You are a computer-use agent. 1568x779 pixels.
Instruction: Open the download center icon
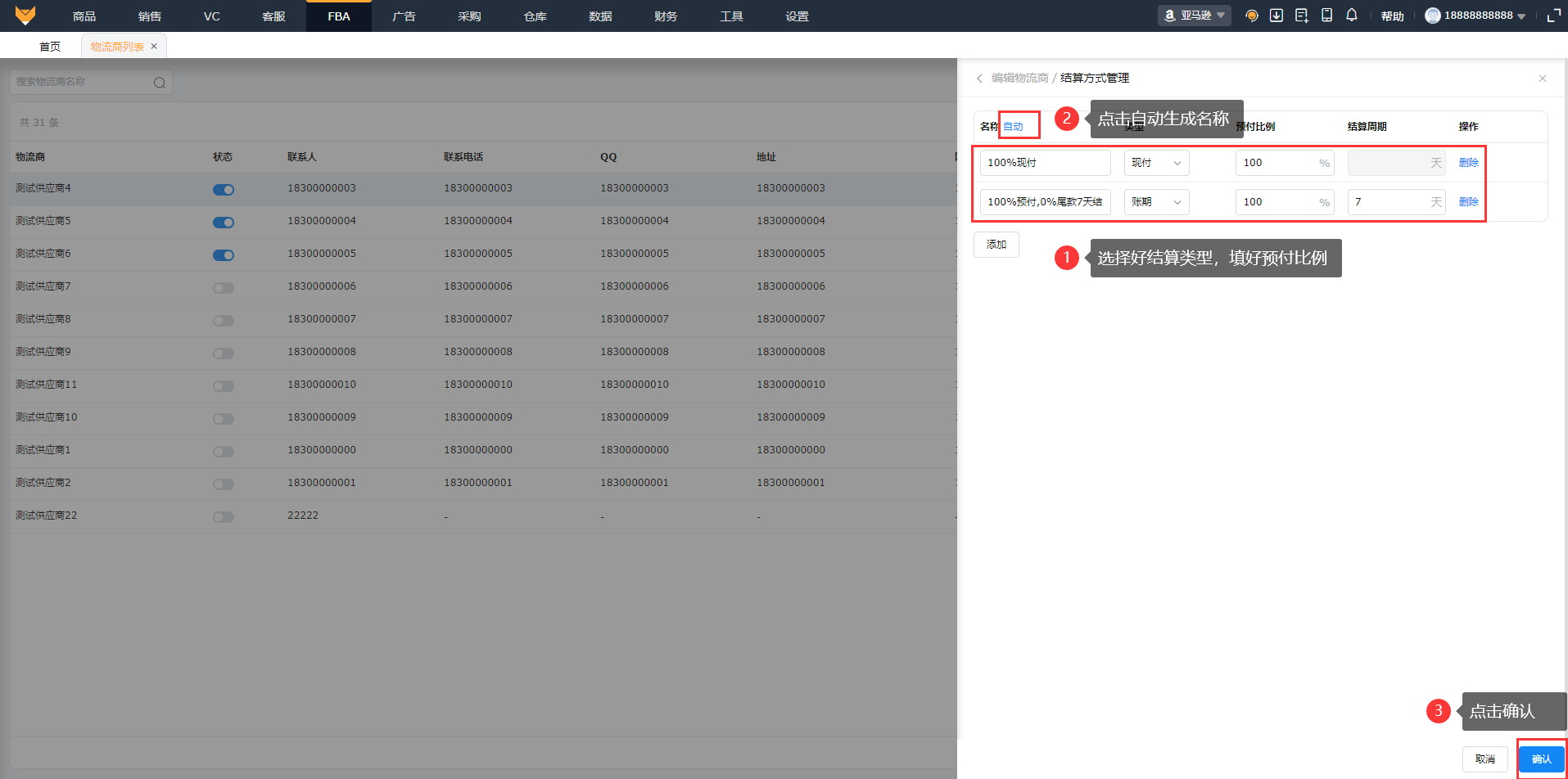point(1276,16)
